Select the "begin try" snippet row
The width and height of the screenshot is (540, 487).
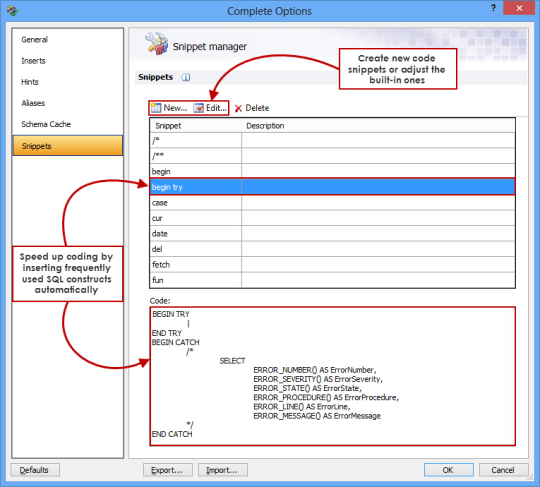tap(333, 187)
